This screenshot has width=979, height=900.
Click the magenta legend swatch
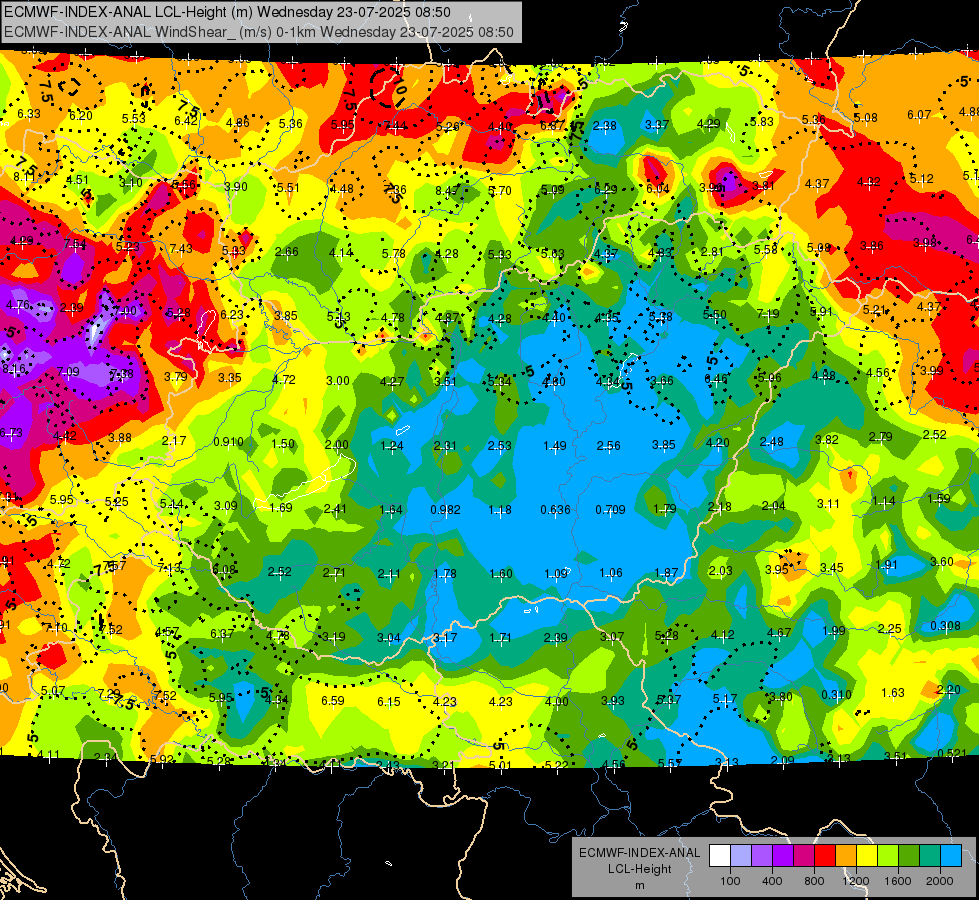804,856
